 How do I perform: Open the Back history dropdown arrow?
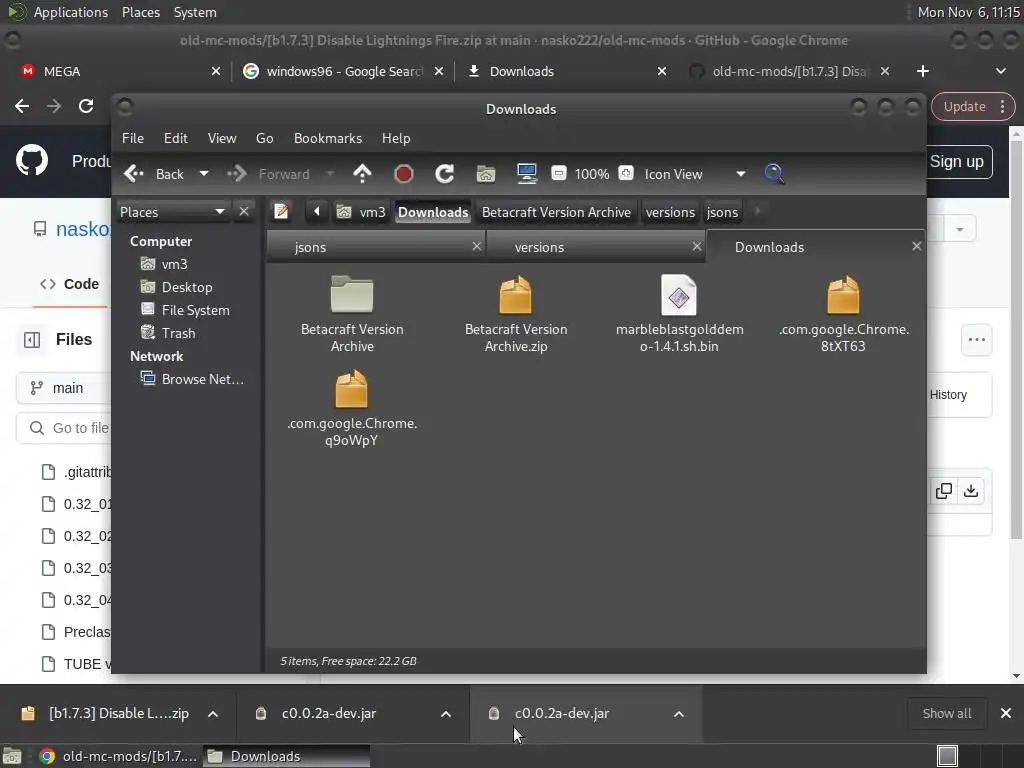click(204, 174)
